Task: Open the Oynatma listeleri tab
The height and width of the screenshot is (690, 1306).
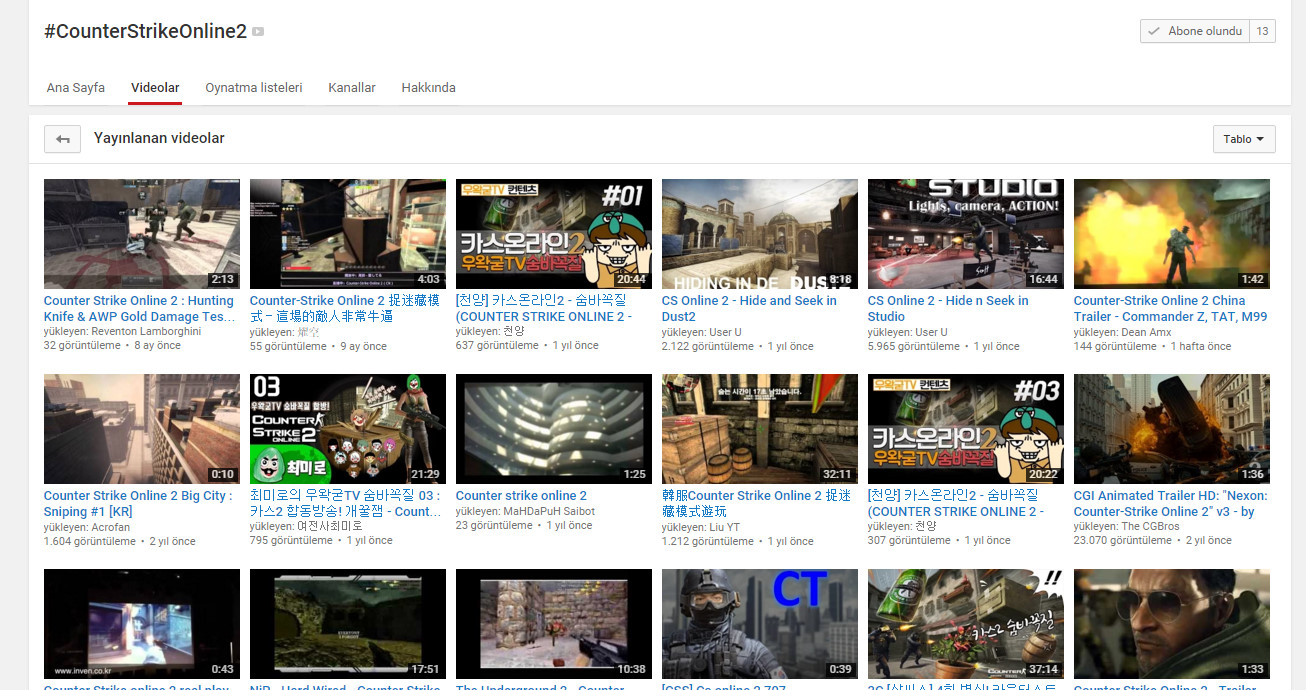Action: [x=254, y=88]
